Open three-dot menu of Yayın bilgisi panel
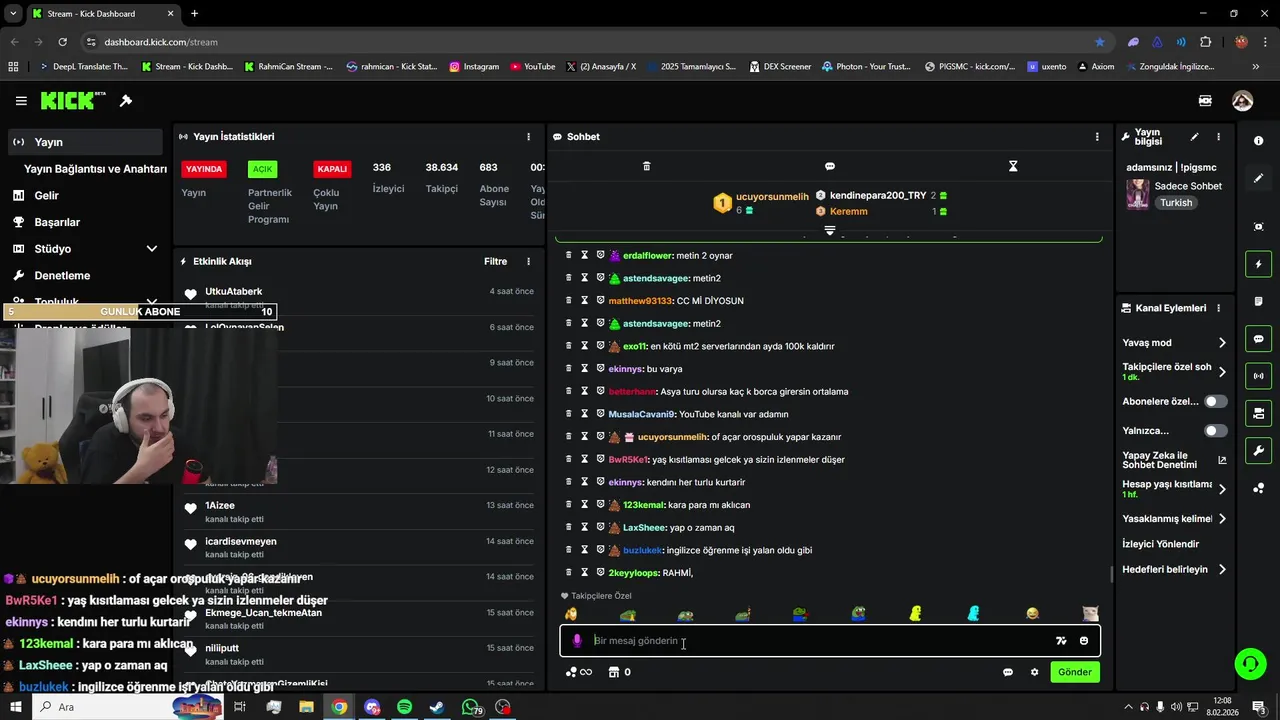The image size is (1280, 720). [1218, 137]
